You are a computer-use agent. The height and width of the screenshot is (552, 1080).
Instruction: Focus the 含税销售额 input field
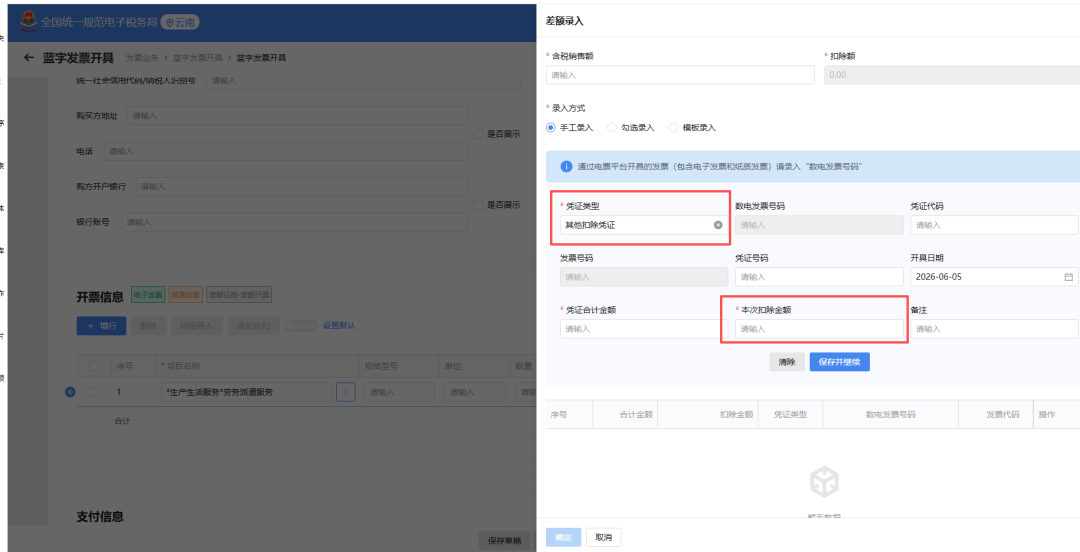(680, 75)
